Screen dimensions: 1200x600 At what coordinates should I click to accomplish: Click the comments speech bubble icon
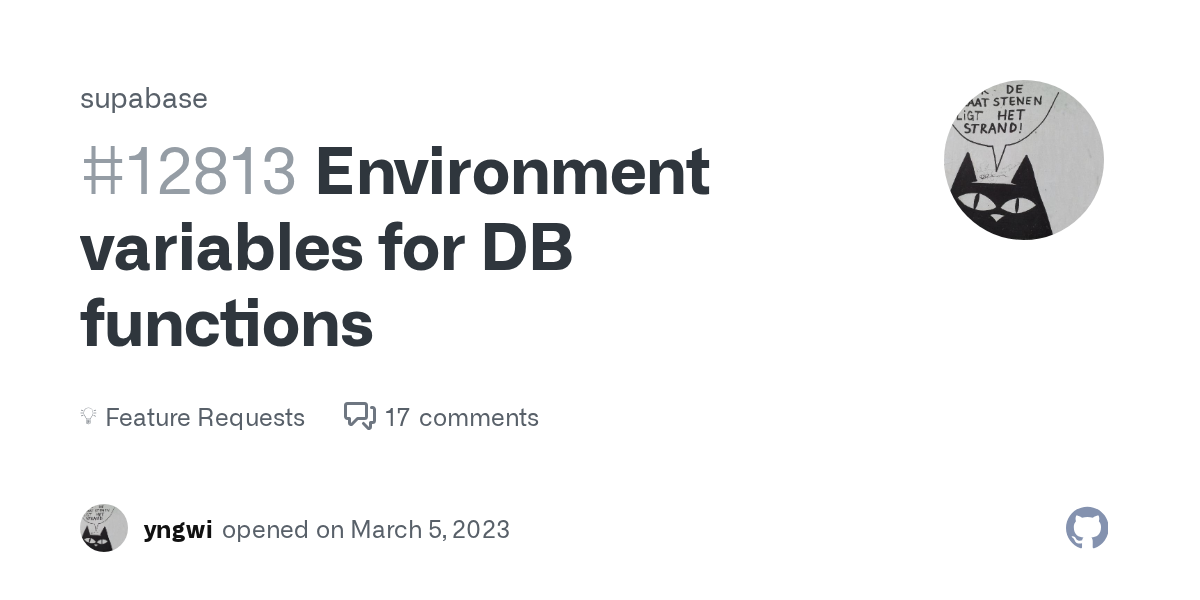[x=359, y=416]
